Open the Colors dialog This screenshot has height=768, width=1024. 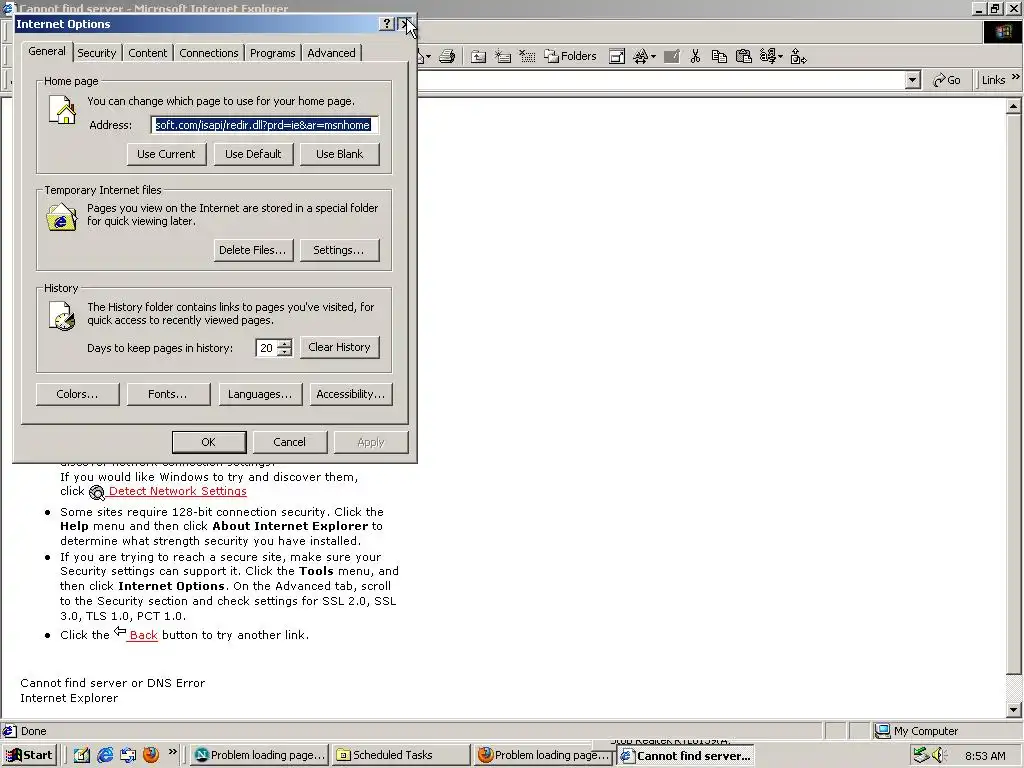click(x=78, y=394)
